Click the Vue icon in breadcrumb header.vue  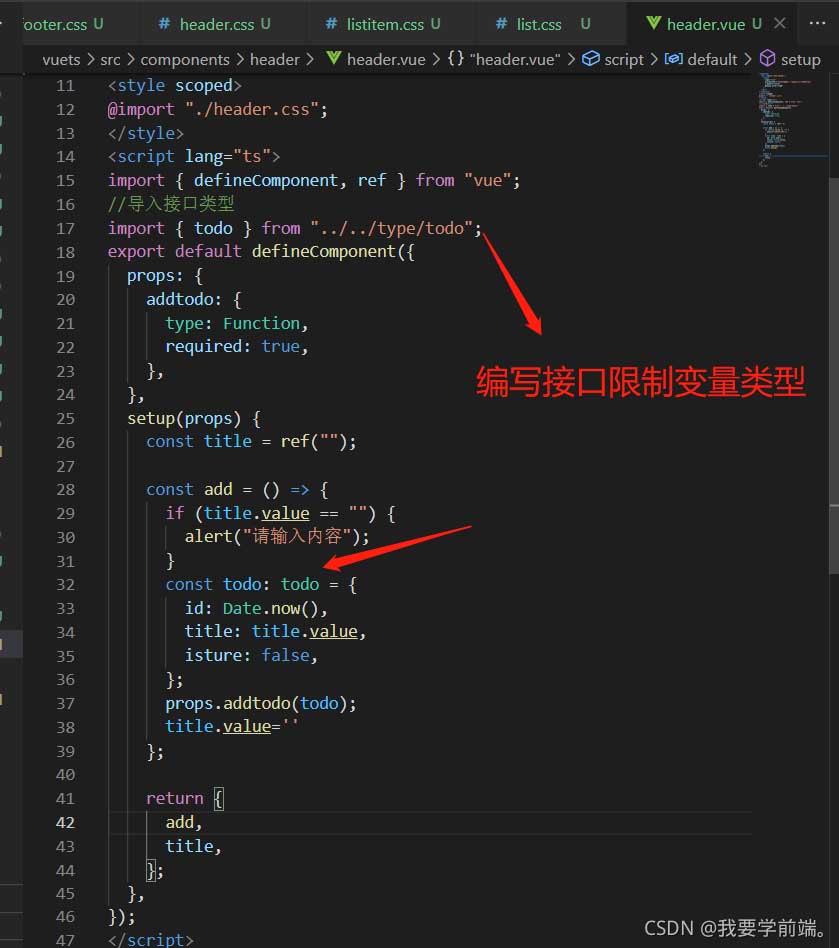click(334, 59)
